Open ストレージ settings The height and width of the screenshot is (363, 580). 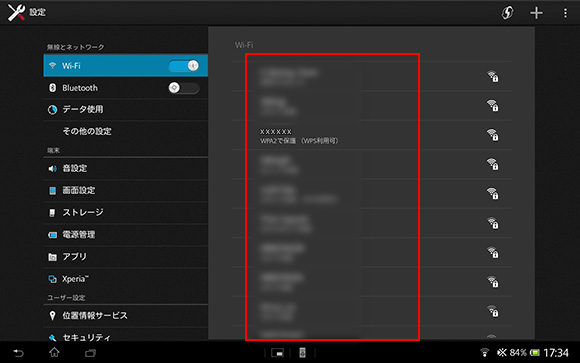(125, 212)
